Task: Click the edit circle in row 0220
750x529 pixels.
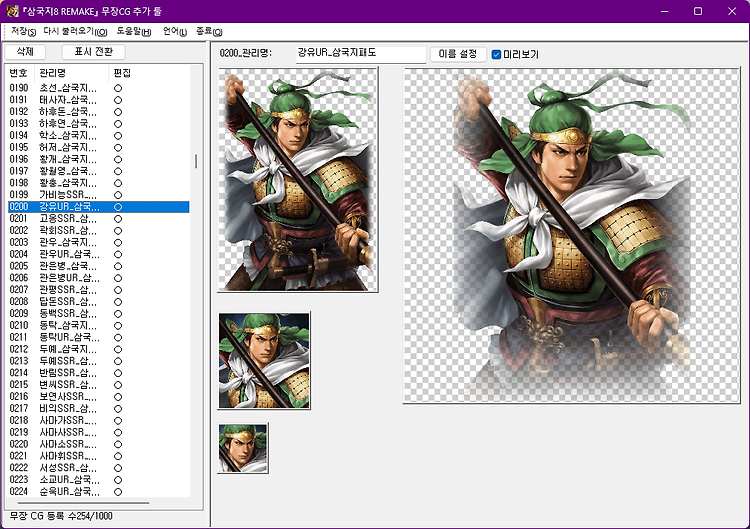Action: point(118,444)
